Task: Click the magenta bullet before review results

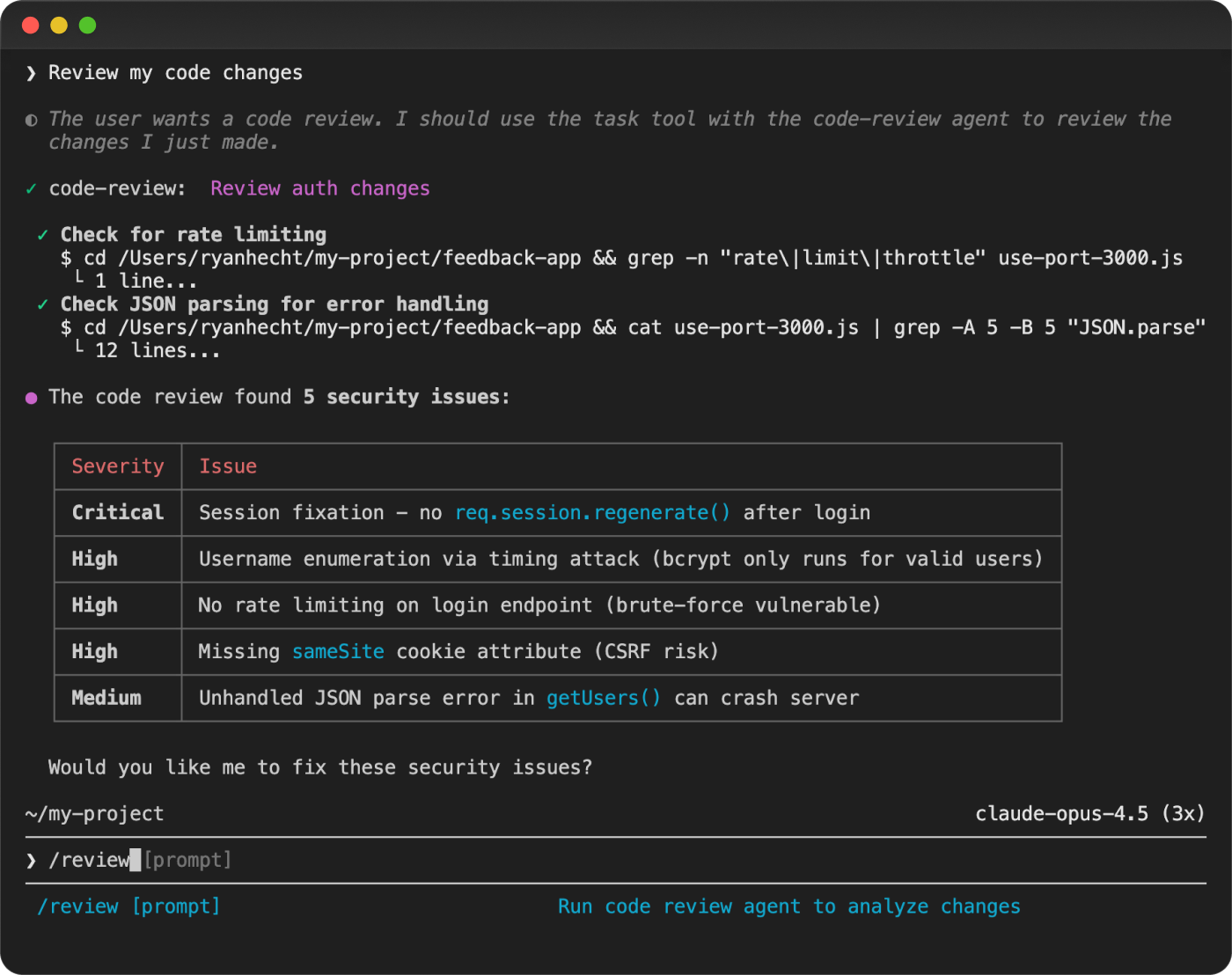Action: (x=32, y=398)
